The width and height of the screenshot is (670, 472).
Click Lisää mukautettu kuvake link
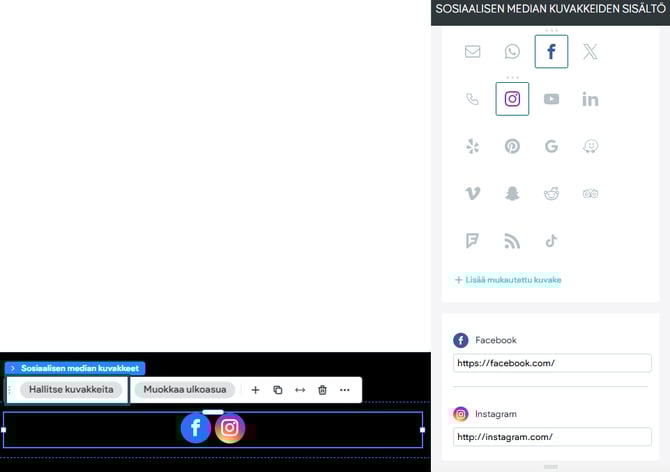(508, 280)
